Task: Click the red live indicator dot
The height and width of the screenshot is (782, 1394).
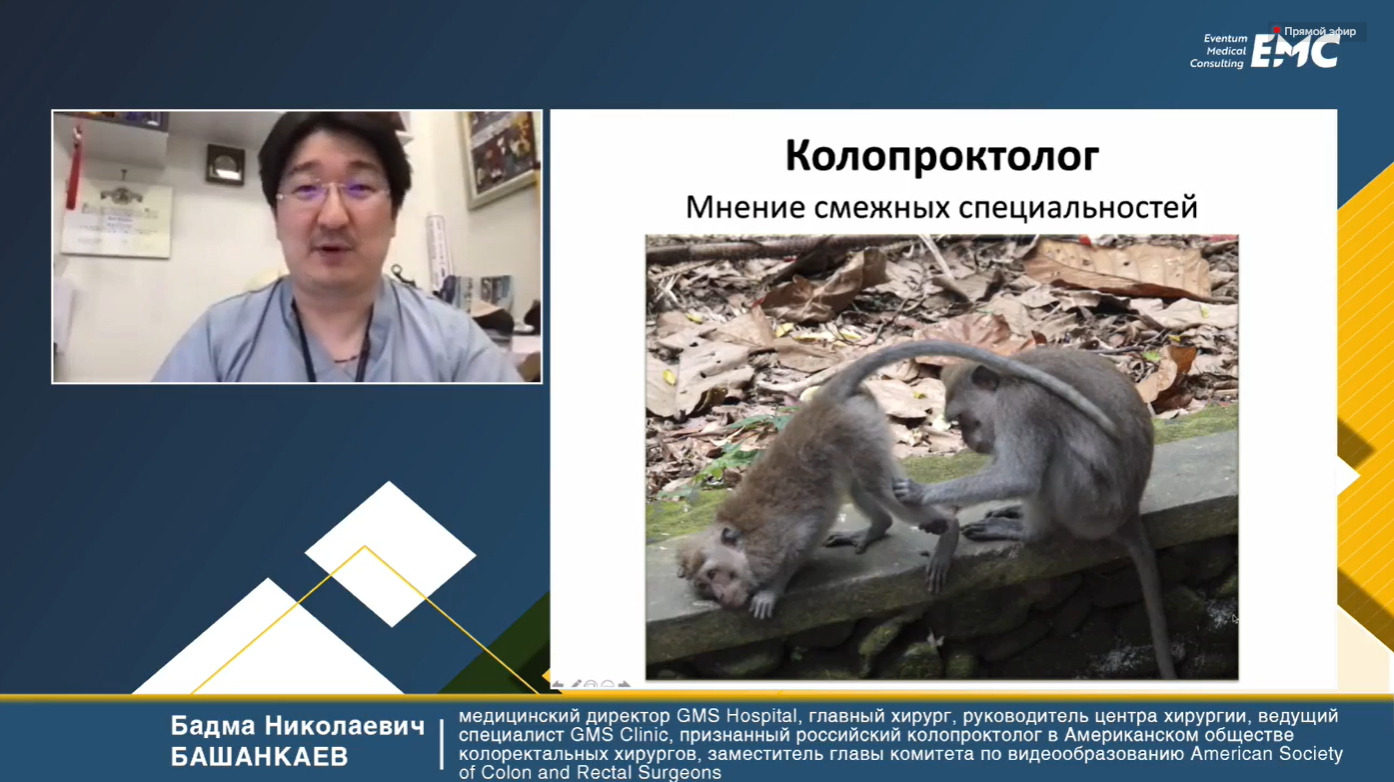Action: click(x=1276, y=31)
